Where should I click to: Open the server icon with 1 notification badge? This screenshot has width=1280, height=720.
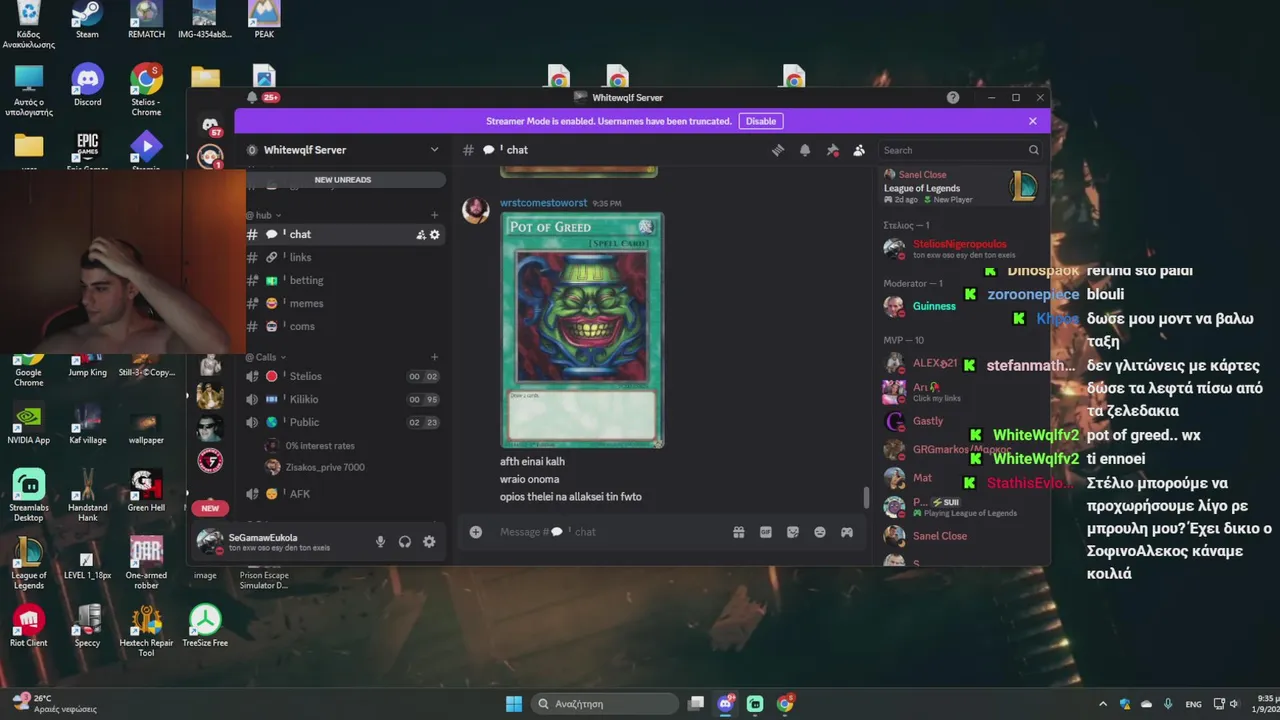[210, 157]
